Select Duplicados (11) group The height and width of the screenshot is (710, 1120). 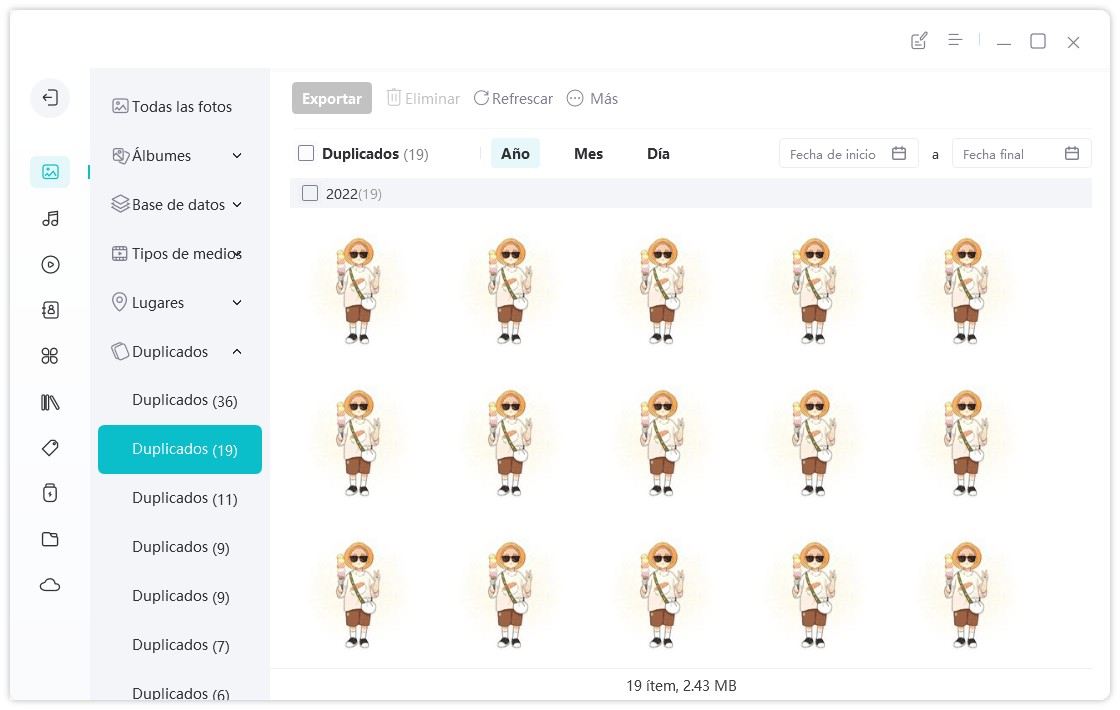coord(180,499)
